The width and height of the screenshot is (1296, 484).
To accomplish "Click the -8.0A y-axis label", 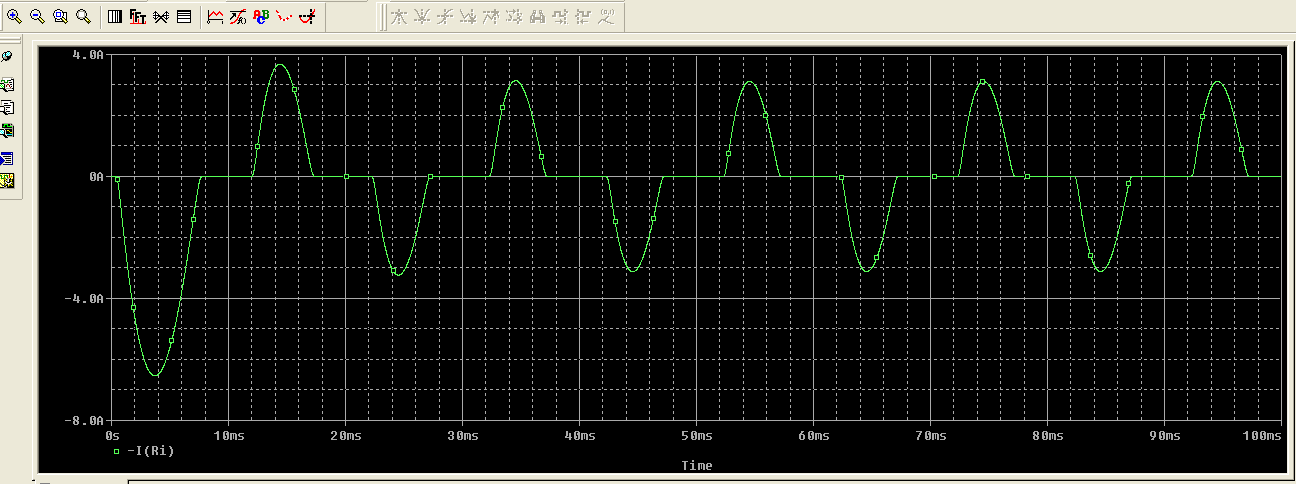I will click(85, 421).
